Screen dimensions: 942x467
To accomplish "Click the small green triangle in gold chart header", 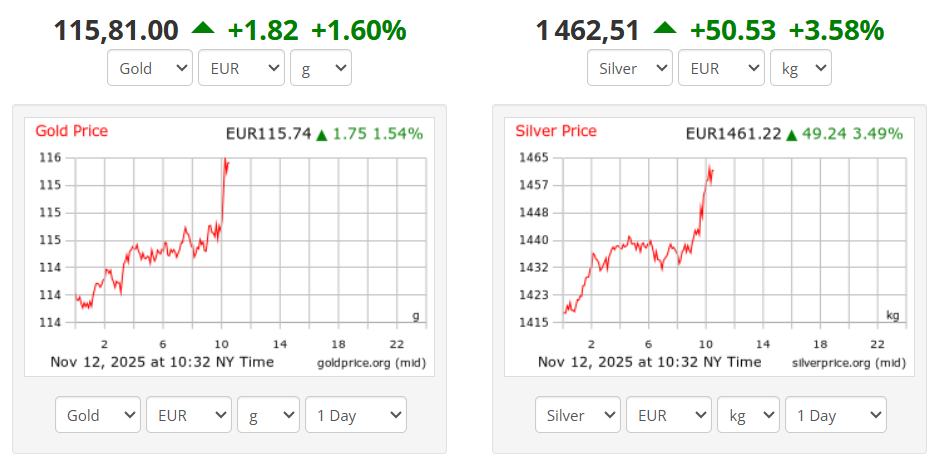I will pyautogui.click(x=322, y=134).
